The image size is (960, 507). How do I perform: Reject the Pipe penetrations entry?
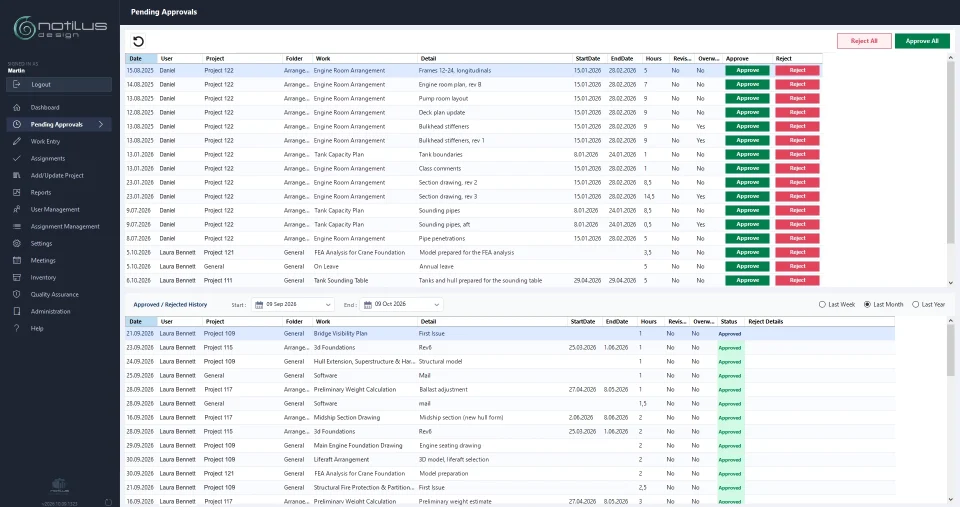tap(797, 238)
